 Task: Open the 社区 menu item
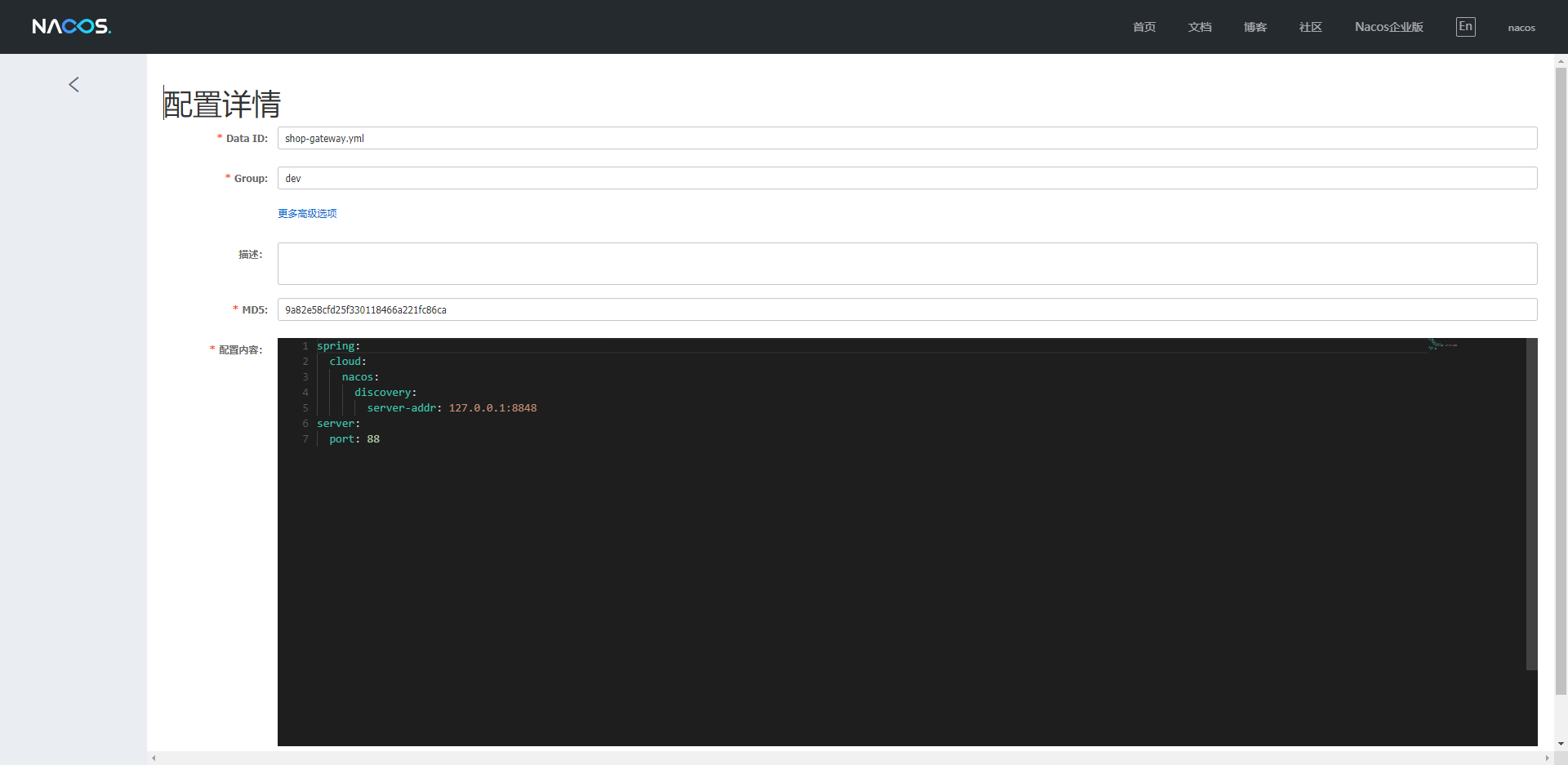point(1311,27)
